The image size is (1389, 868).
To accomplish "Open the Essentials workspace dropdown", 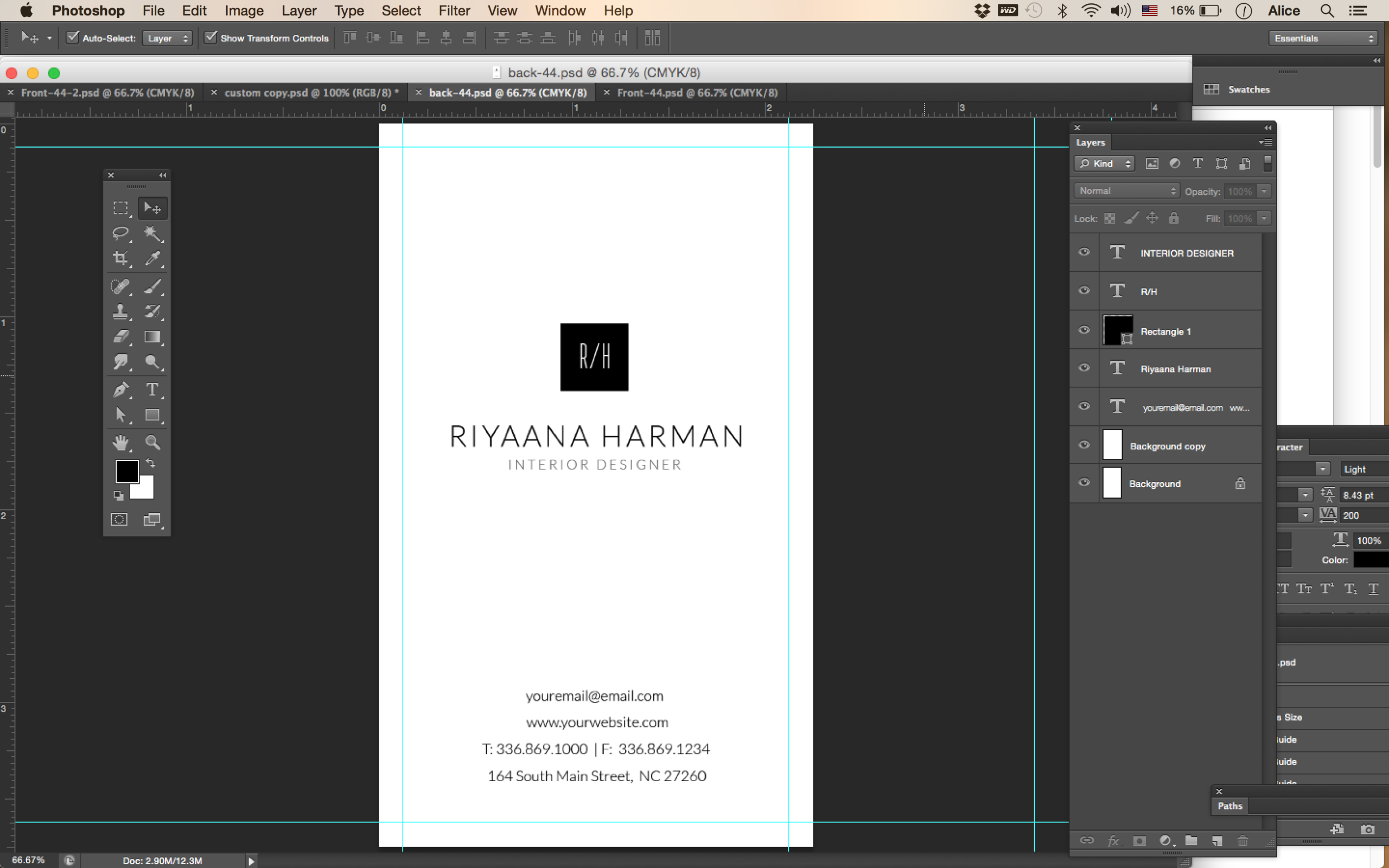I will coord(1323,39).
